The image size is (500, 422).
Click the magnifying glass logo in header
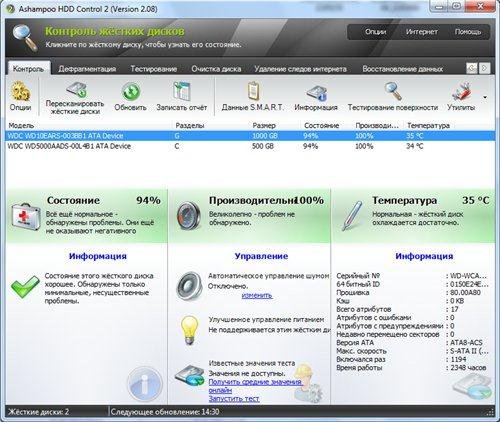(25, 38)
